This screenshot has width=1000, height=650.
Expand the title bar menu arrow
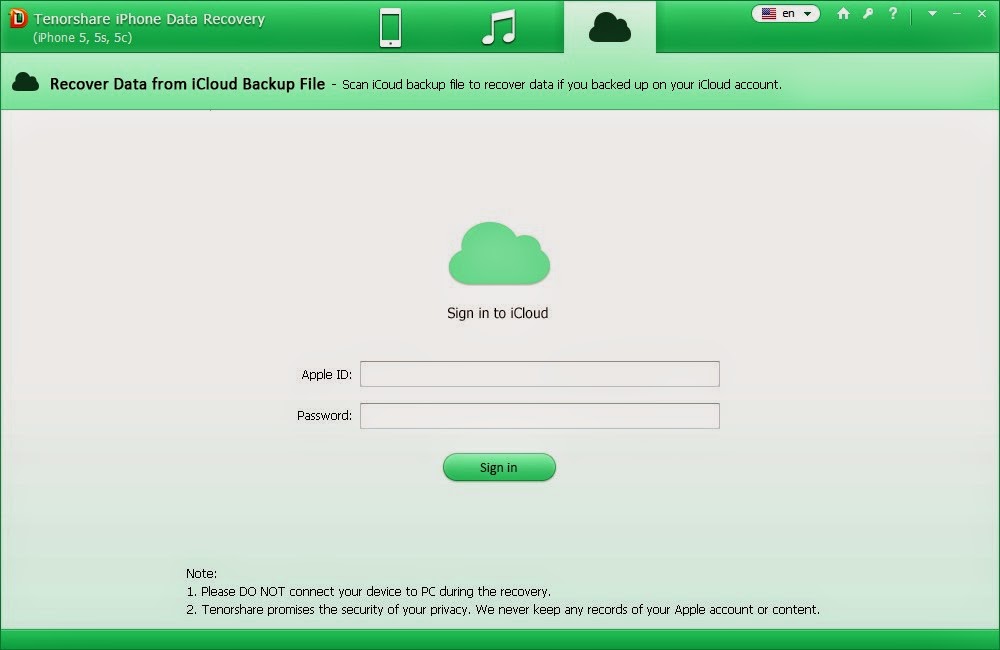click(932, 13)
